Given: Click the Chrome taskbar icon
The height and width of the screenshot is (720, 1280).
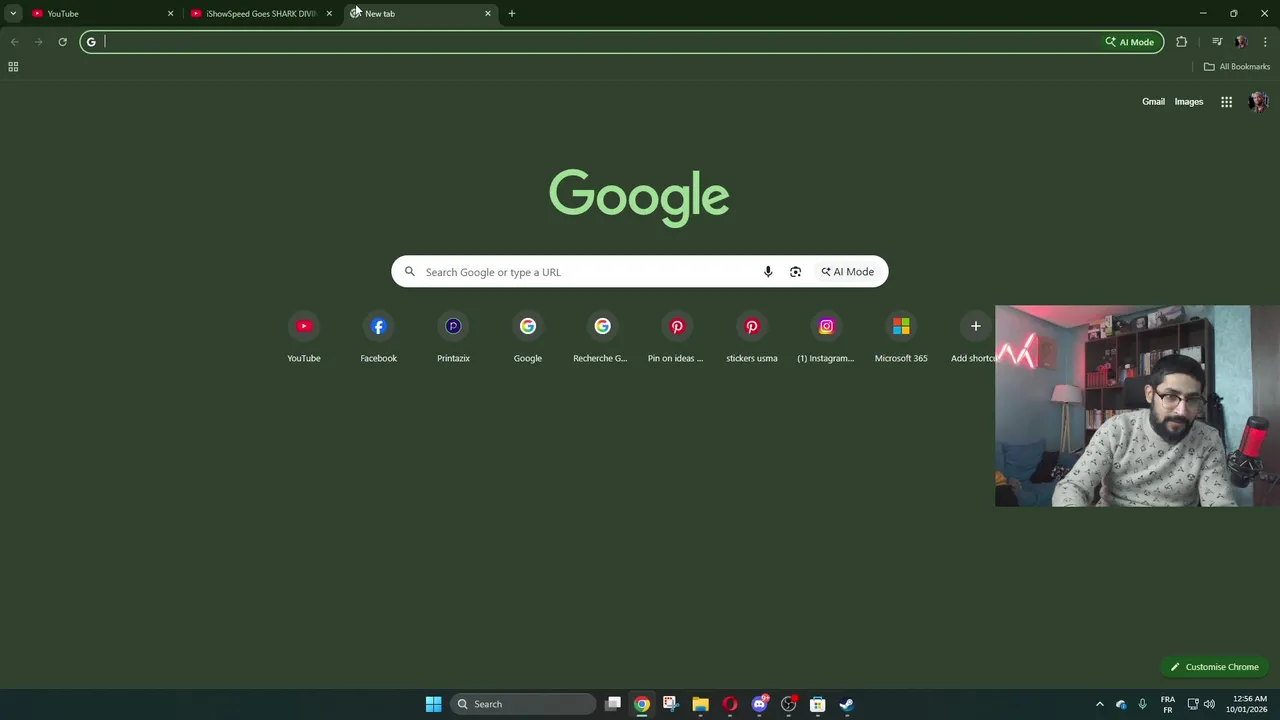Looking at the screenshot, I should [x=642, y=704].
